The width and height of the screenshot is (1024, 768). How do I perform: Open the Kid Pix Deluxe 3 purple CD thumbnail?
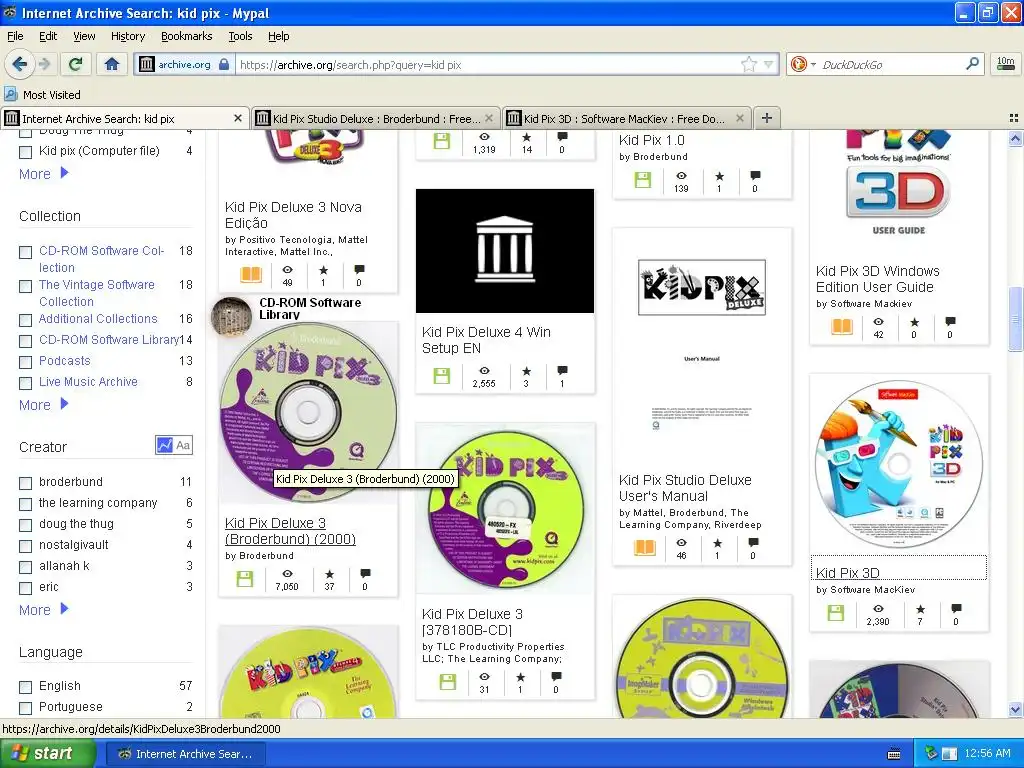coord(308,411)
